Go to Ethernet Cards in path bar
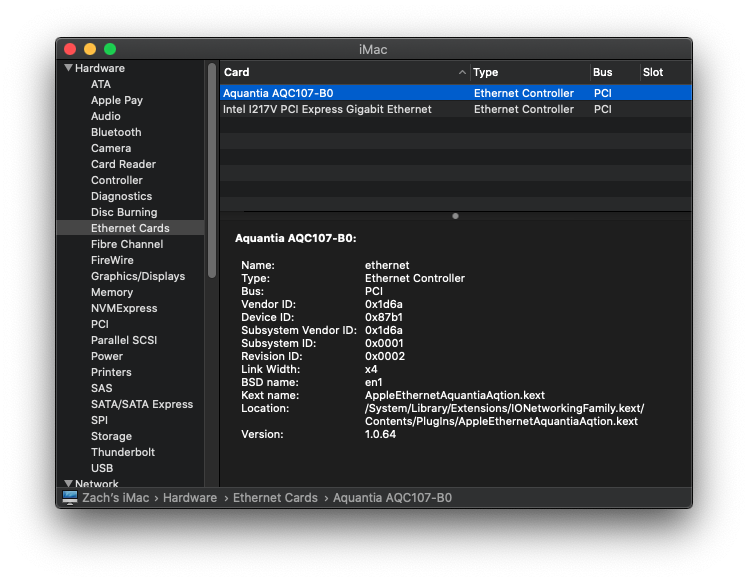The width and height of the screenshot is (748, 582). click(275, 498)
